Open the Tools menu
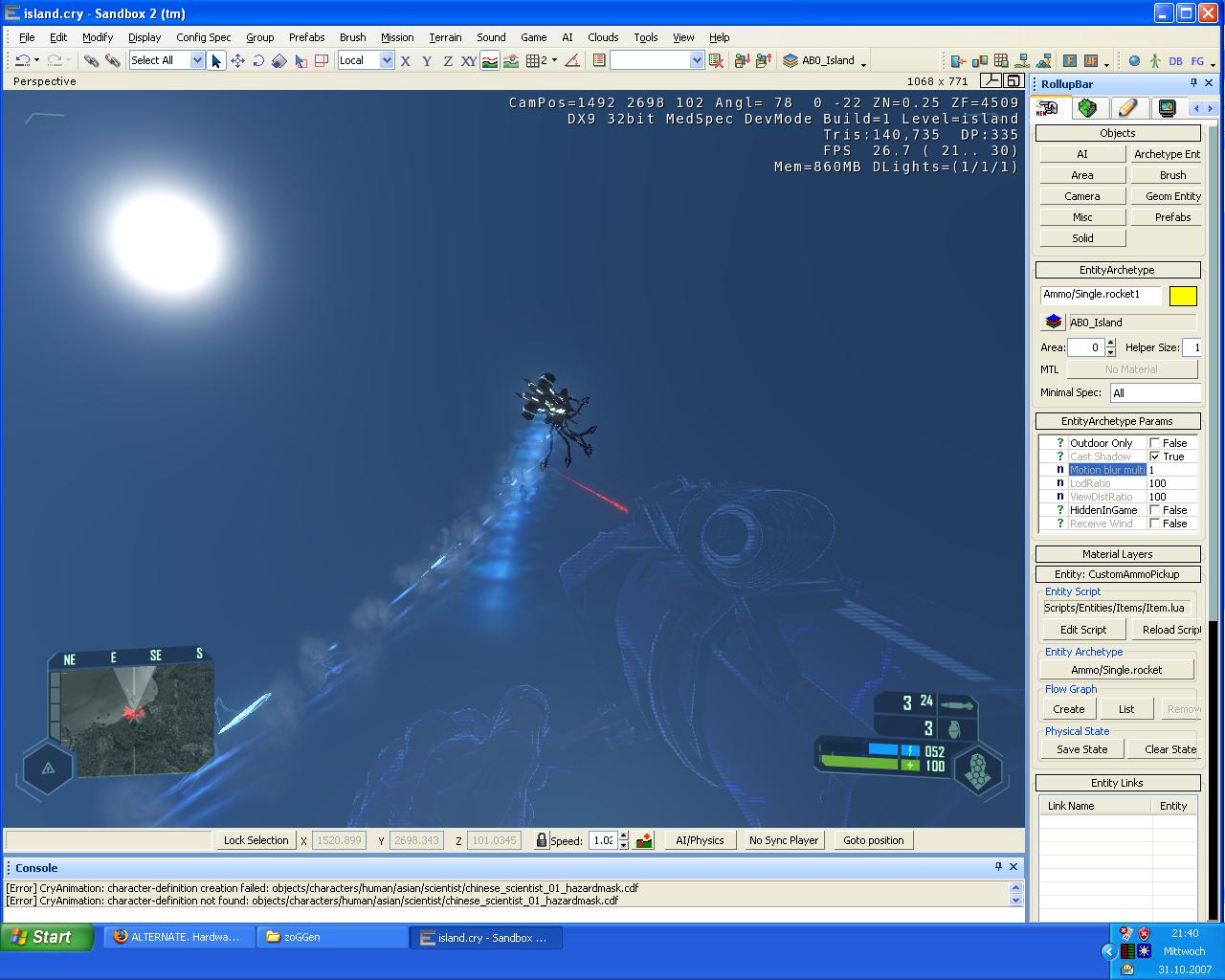1225x980 pixels. coord(646,37)
